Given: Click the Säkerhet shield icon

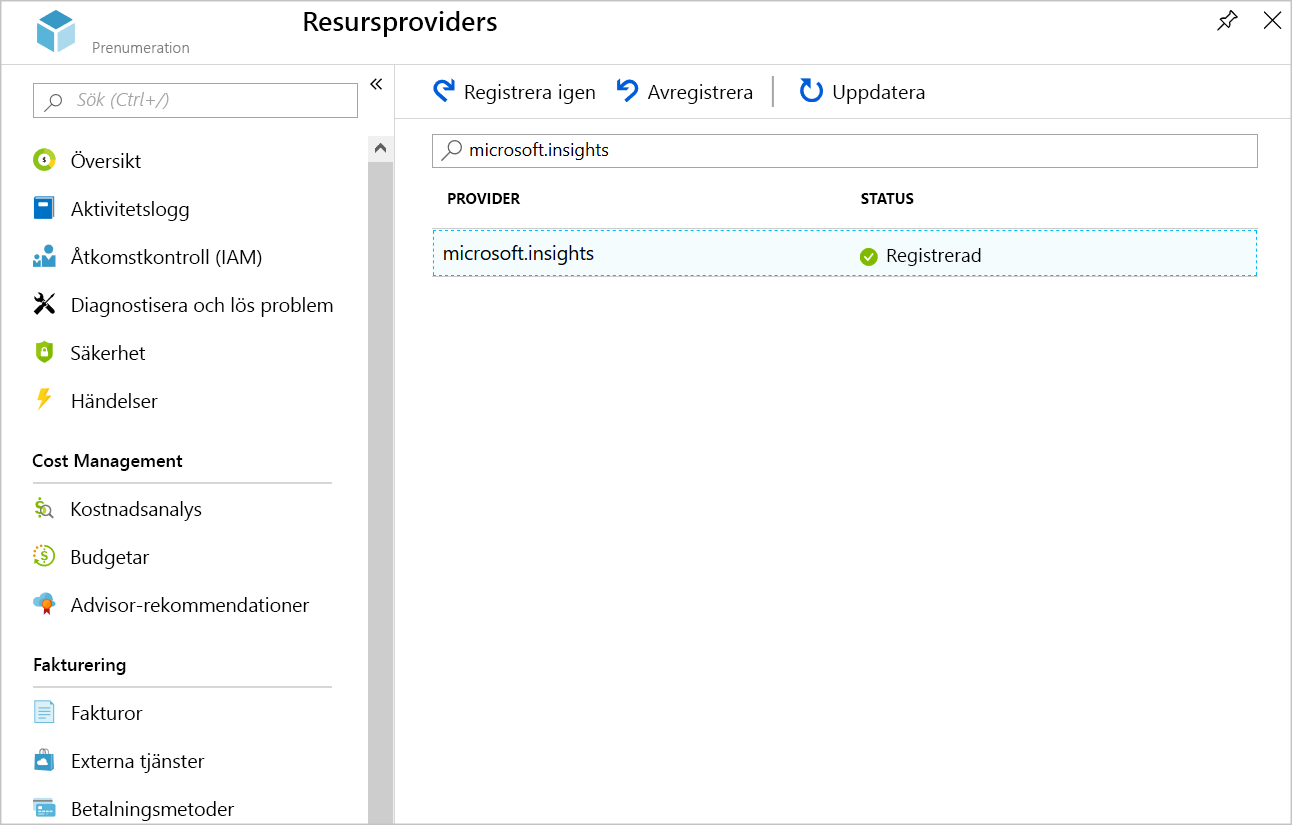Looking at the screenshot, I should pos(44,353).
